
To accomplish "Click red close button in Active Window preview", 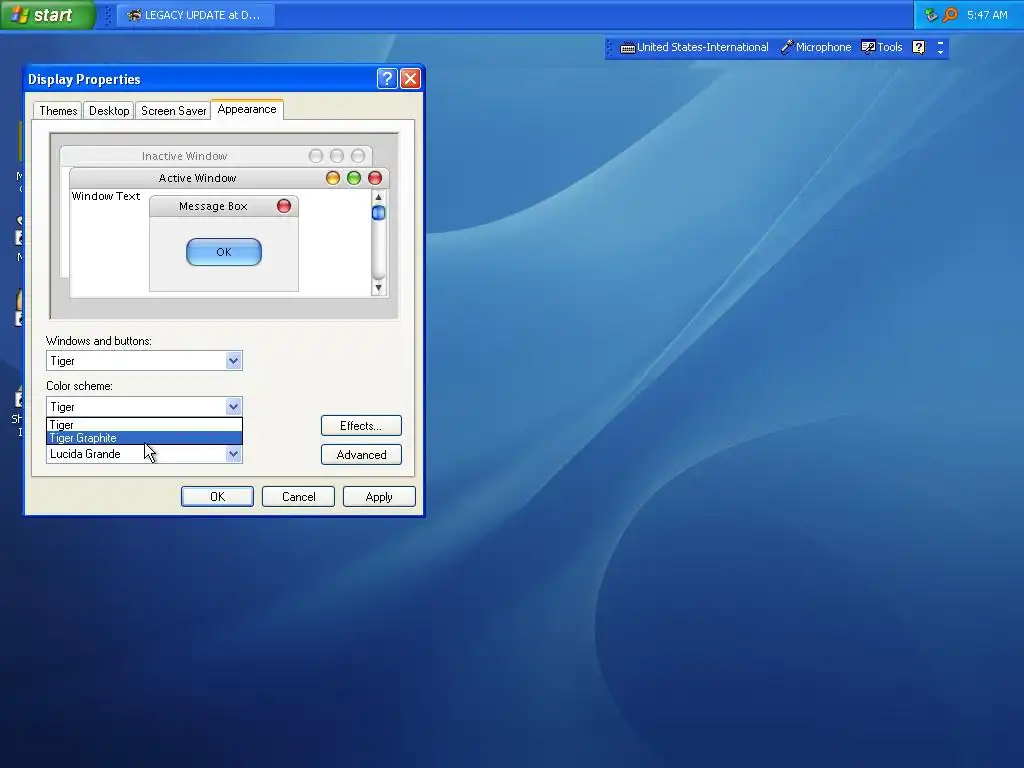I will tap(375, 178).
